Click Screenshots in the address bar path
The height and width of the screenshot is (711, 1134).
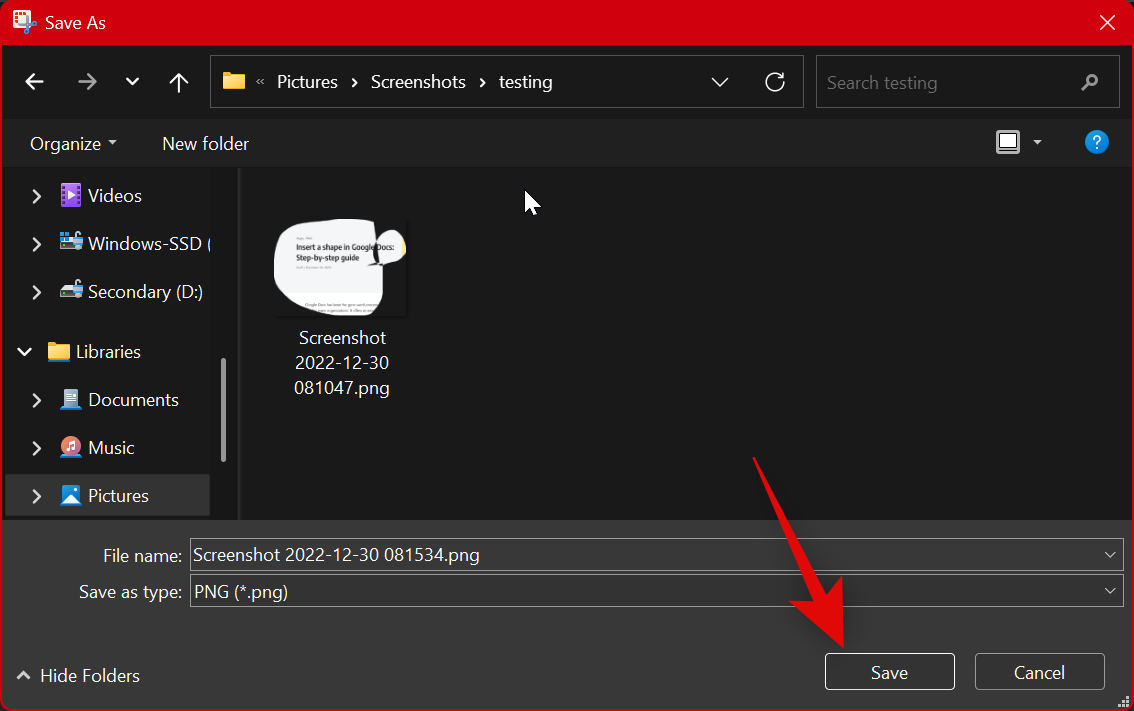418,81
